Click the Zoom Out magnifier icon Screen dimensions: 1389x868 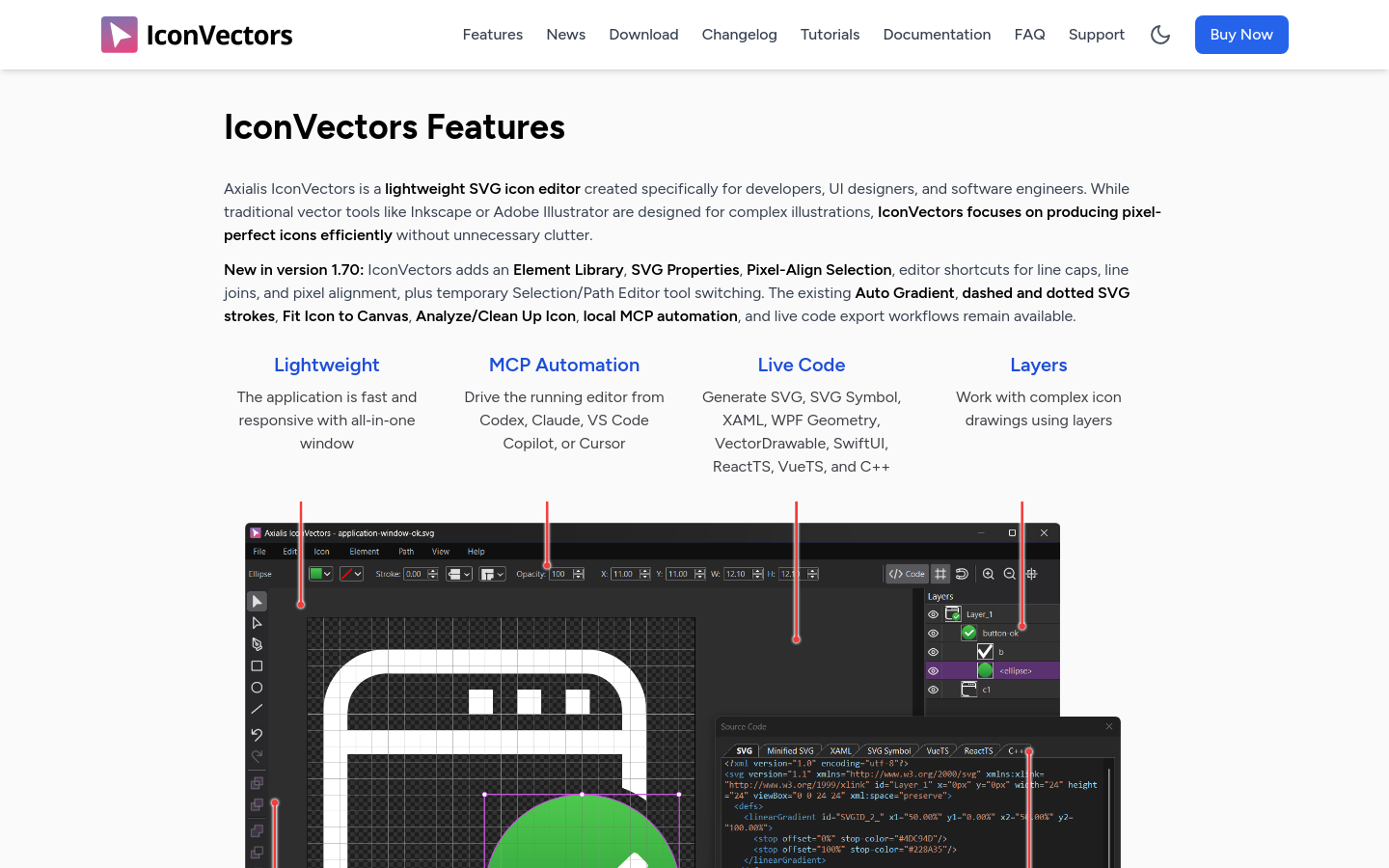pos(1009,574)
